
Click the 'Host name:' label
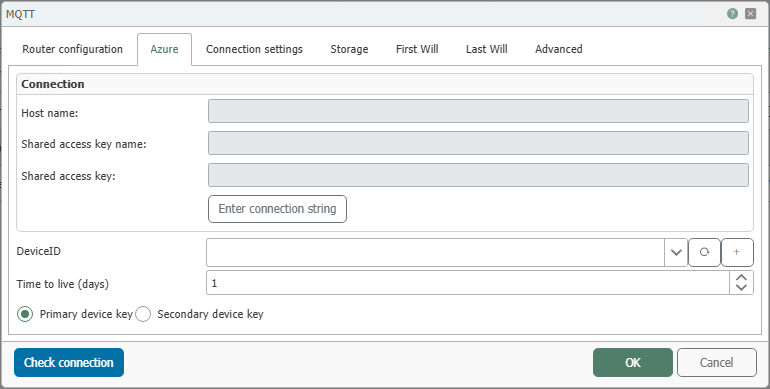[x=50, y=113]
